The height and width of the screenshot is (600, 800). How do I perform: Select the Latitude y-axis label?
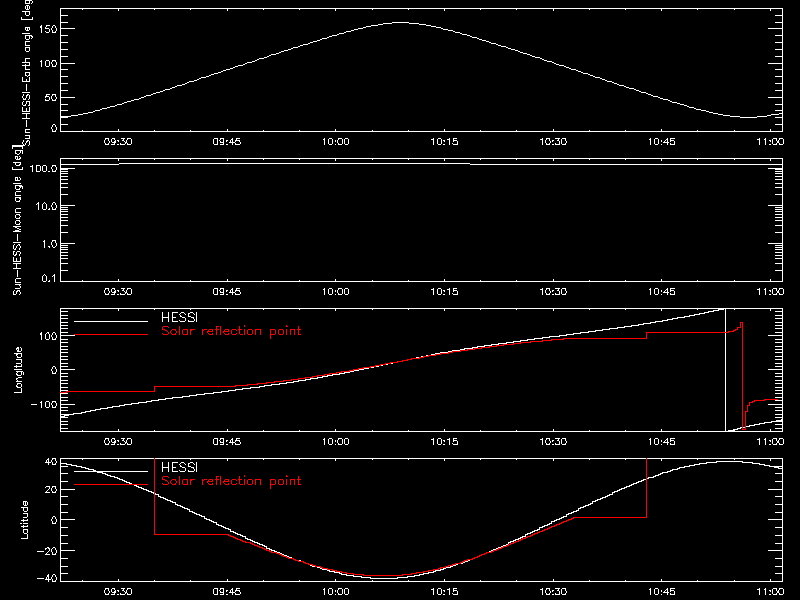(24, 520)
